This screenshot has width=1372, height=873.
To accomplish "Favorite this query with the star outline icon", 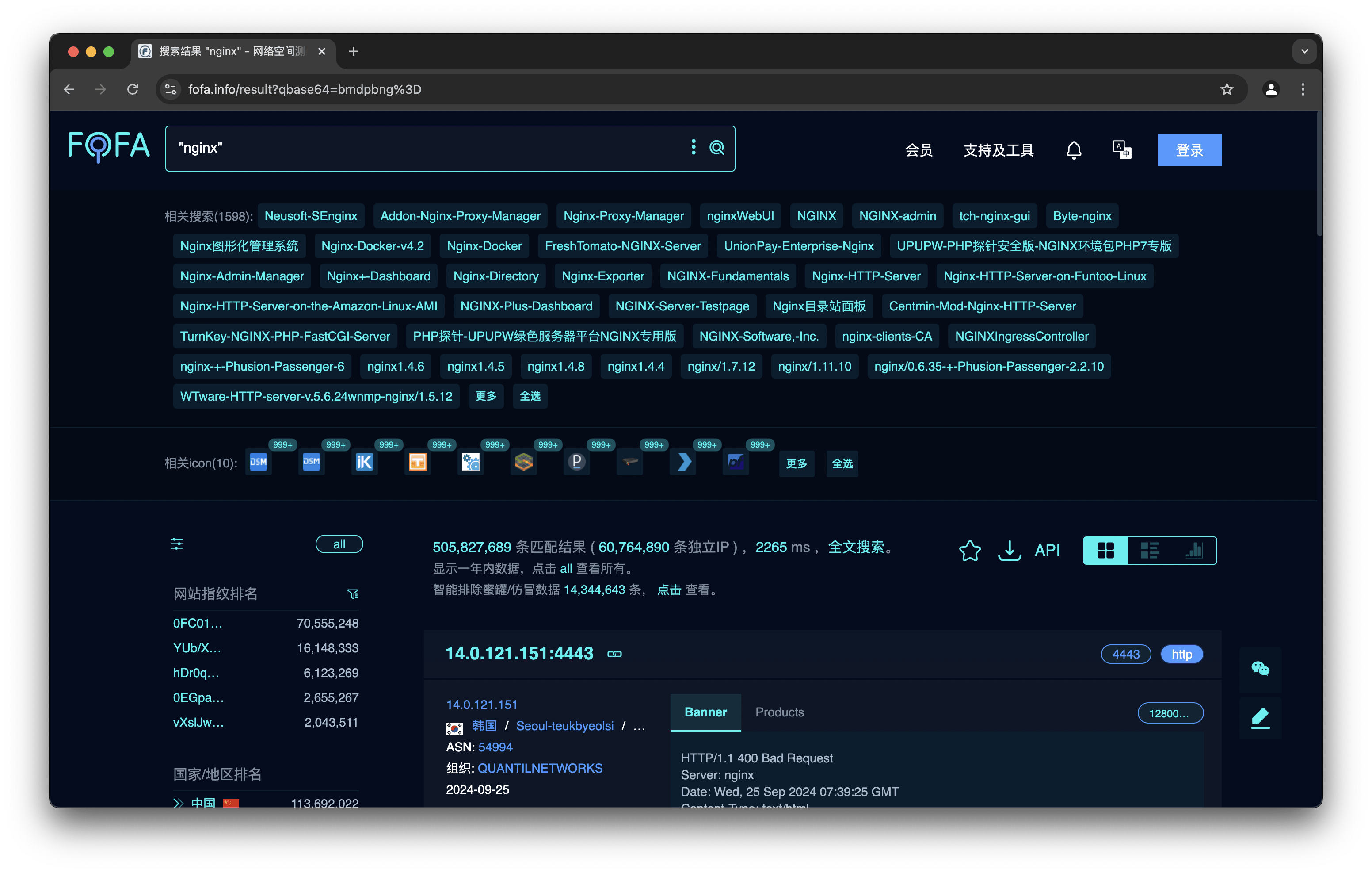I will pyautogui.click(x=969, y=550).
